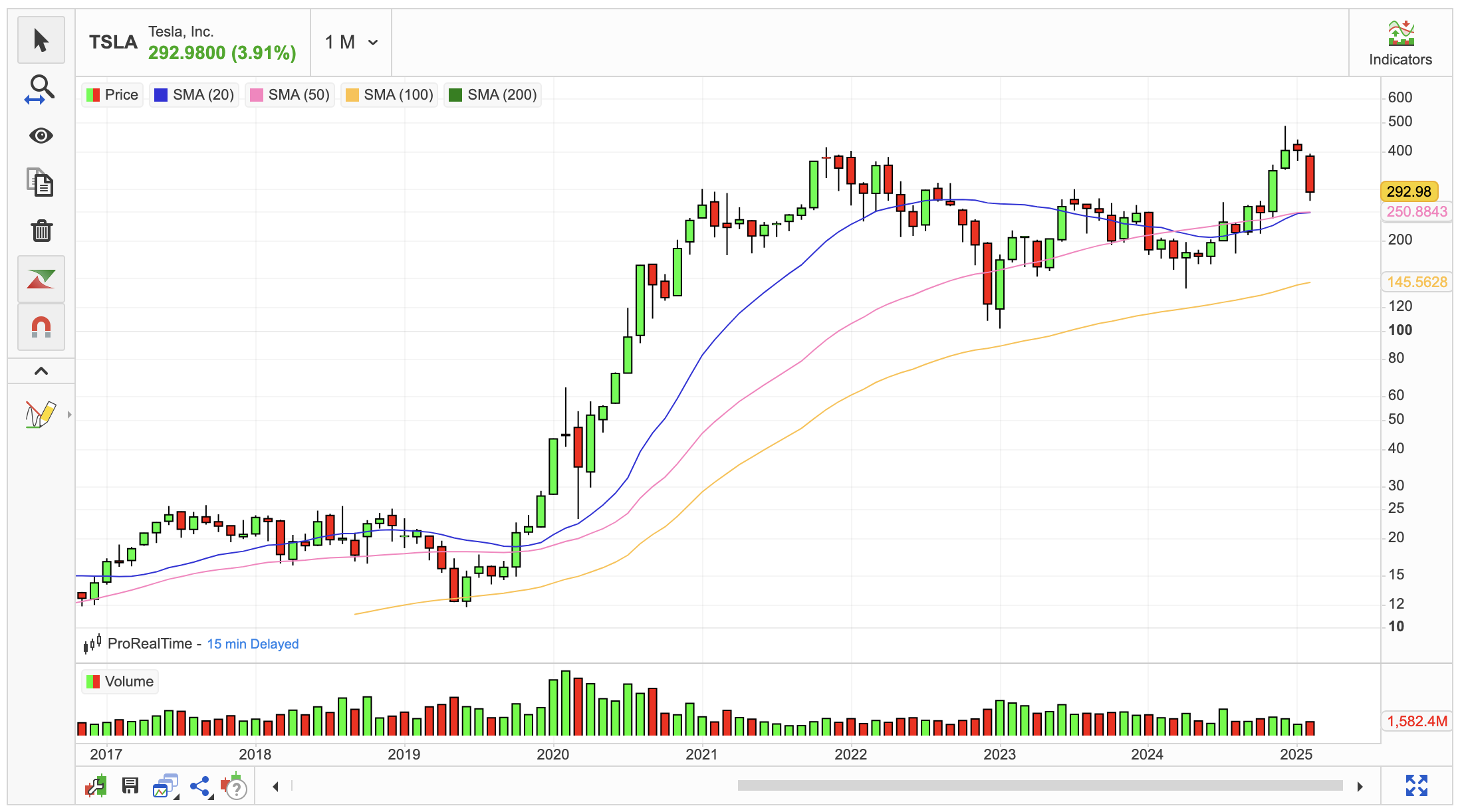
Task: Expand drawing tools side arrow
Action: pyautogui.click(x=69, y=415)
